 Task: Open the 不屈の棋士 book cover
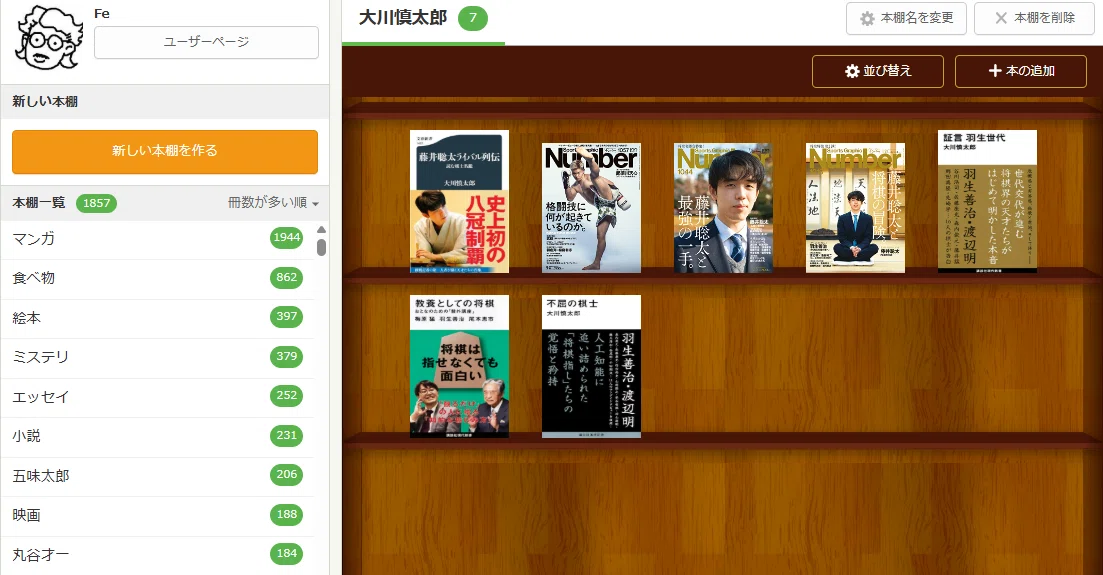click(591, 367)
